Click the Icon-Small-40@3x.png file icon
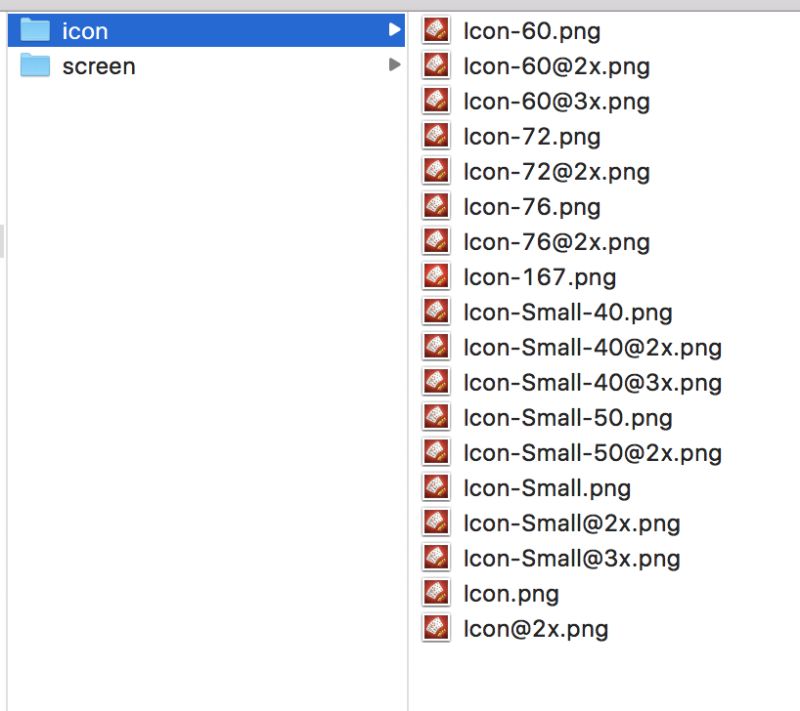Screen dimensions: 800x711 tap(435, 382)
